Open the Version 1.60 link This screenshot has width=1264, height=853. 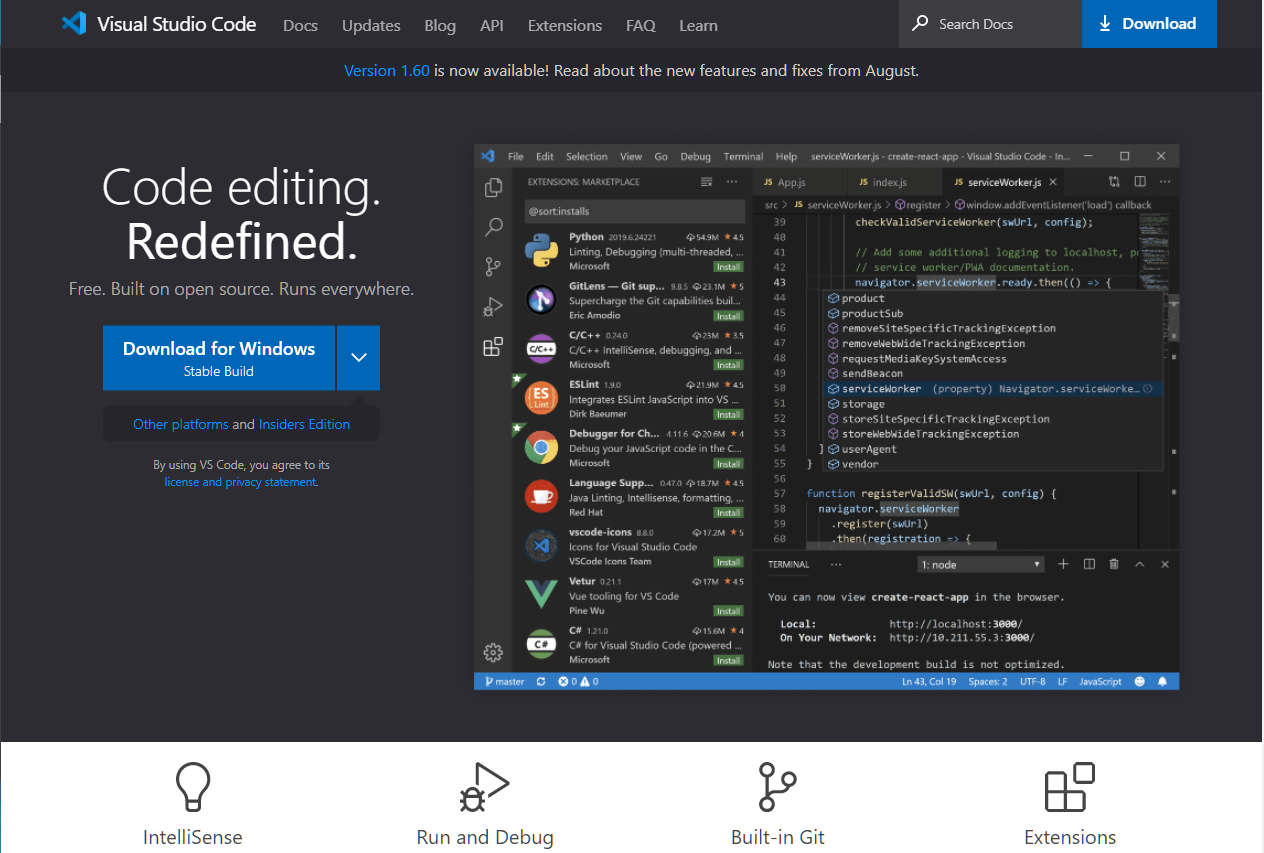(x=387, y=70)
